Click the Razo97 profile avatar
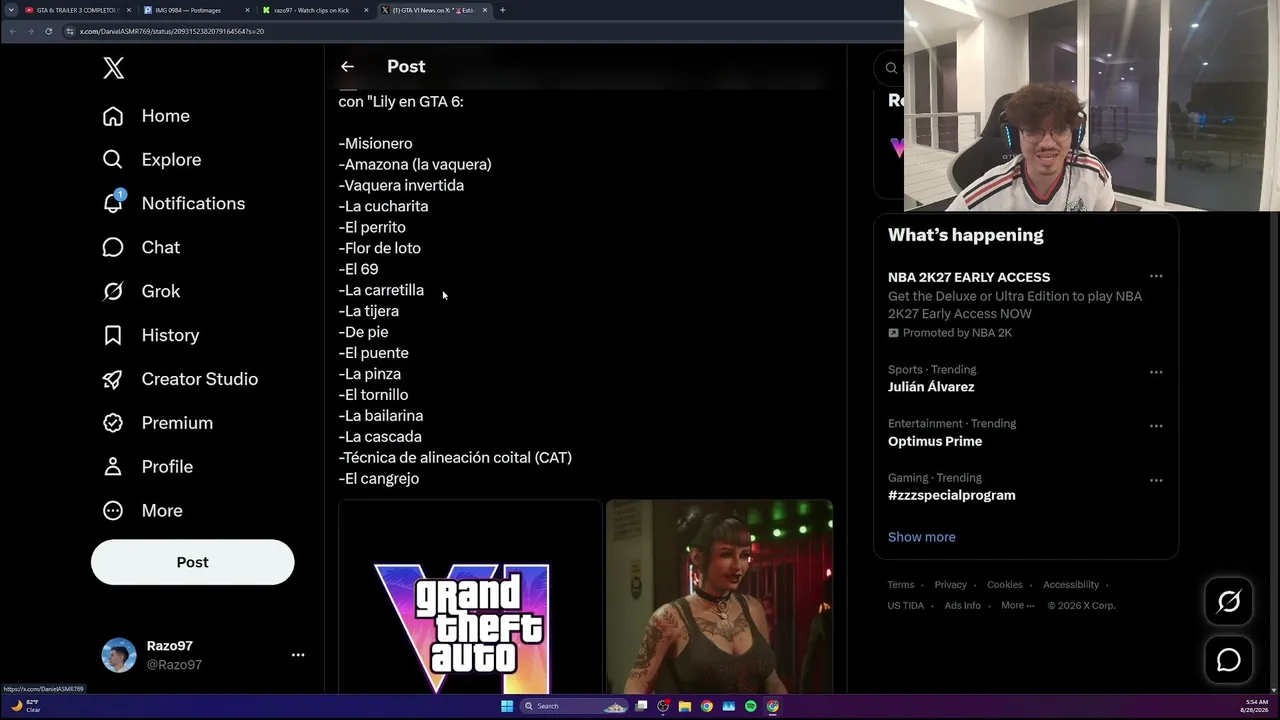The height and width of the screenshot is (720, 1280). pyautogui.click(x=119, y=655)
